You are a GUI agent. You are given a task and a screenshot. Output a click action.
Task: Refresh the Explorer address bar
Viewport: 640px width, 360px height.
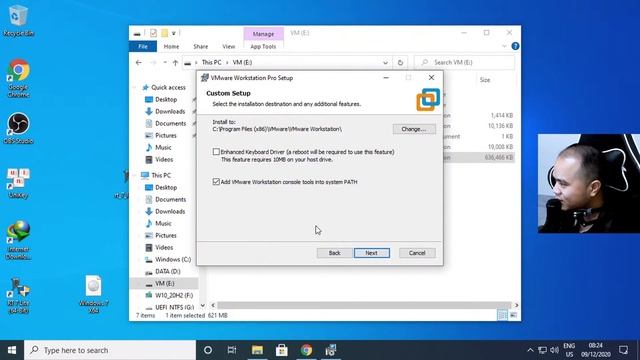coord(400,62)
